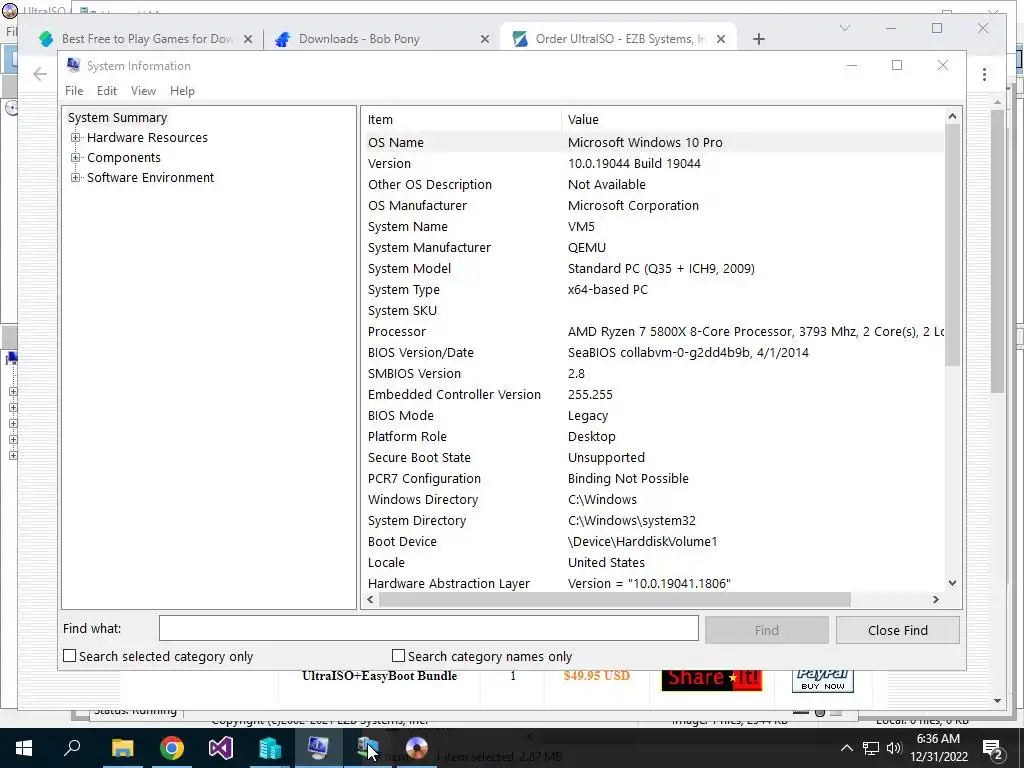Open the Edit menu in System Information
Screen dimensions: 1024x768
(106, 91)
